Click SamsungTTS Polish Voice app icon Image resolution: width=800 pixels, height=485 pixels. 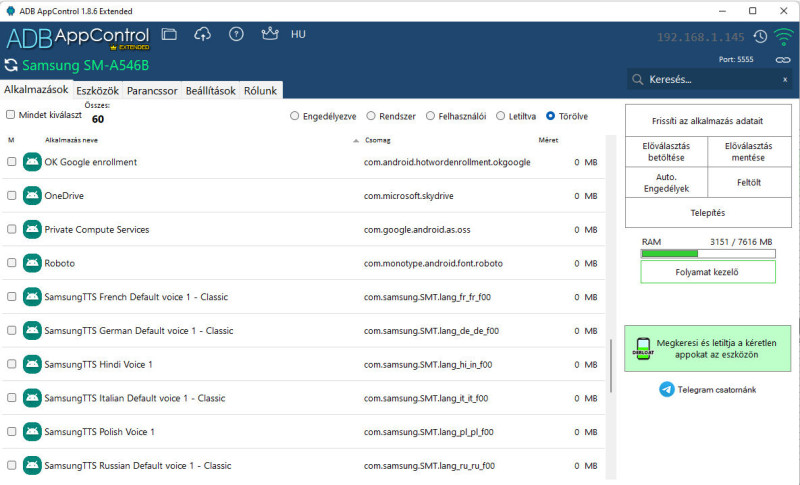32,431
